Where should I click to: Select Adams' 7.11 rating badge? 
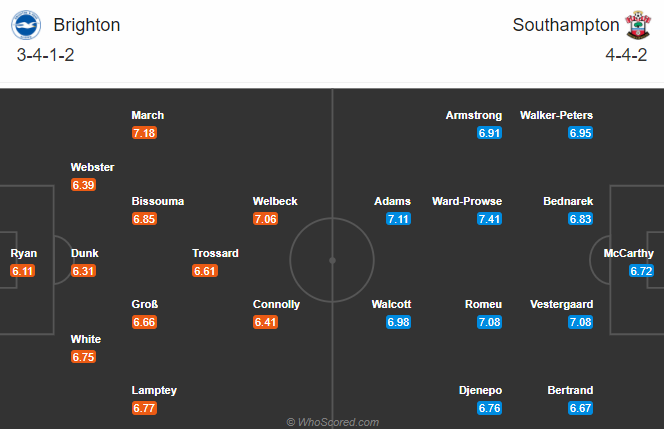coord(398,219)
